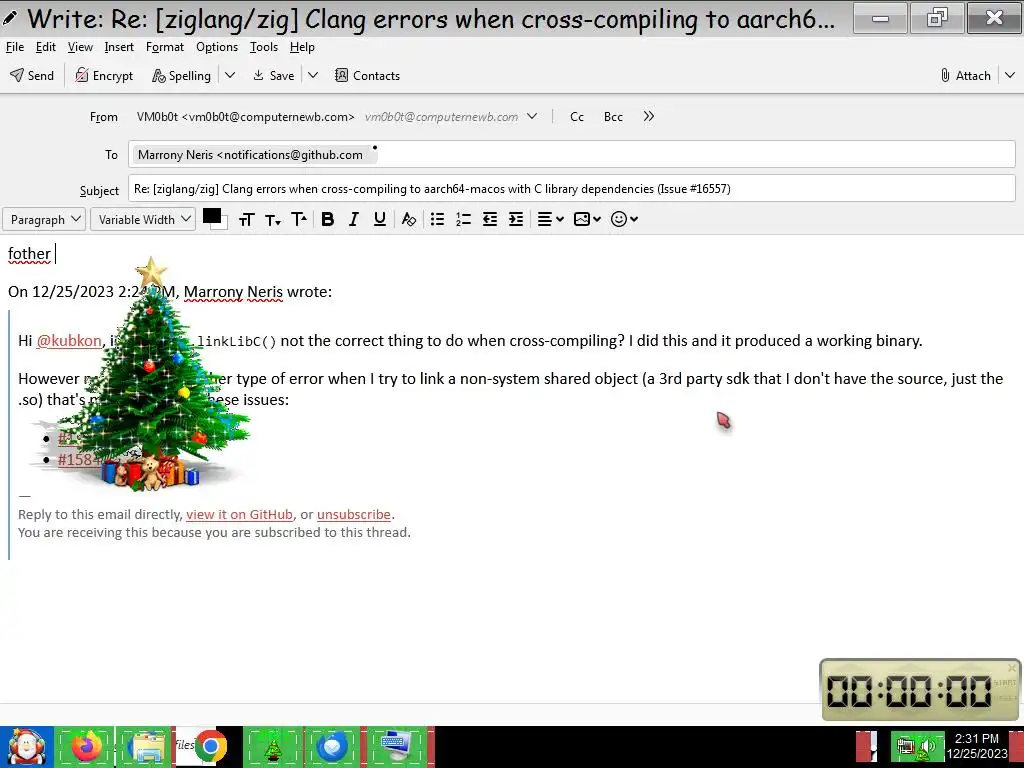Open the taskbar clock showing 2:31 PM
The image size is (1024, 768).
click(977, 746)
